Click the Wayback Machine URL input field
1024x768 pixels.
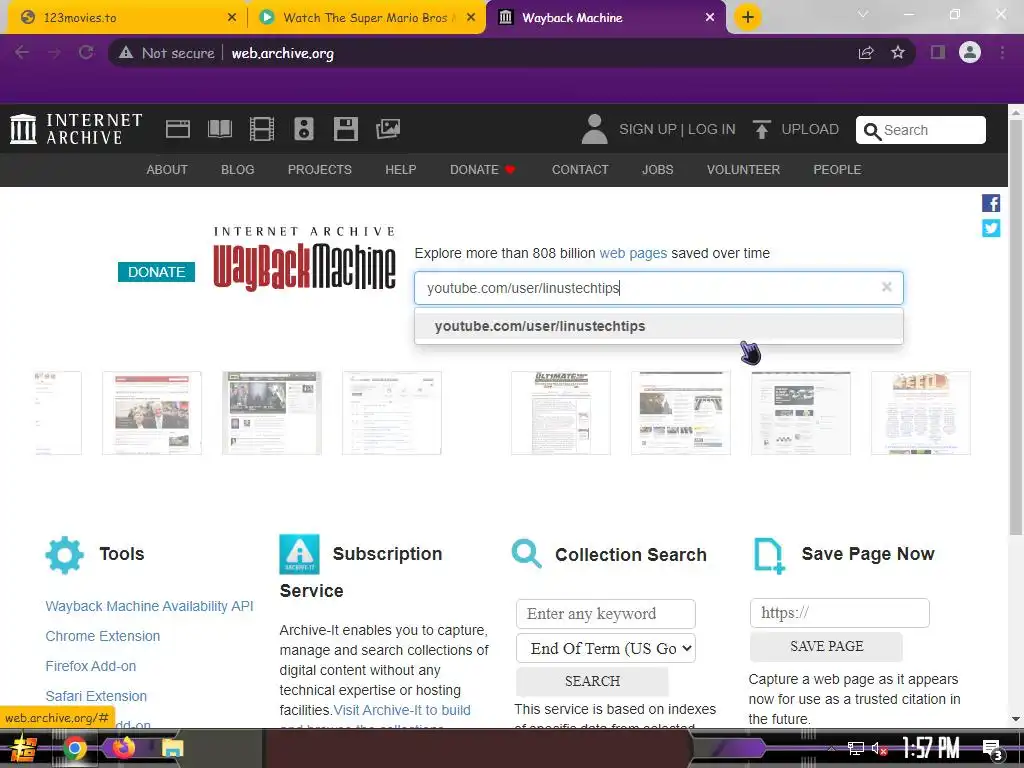click(658, 288)
